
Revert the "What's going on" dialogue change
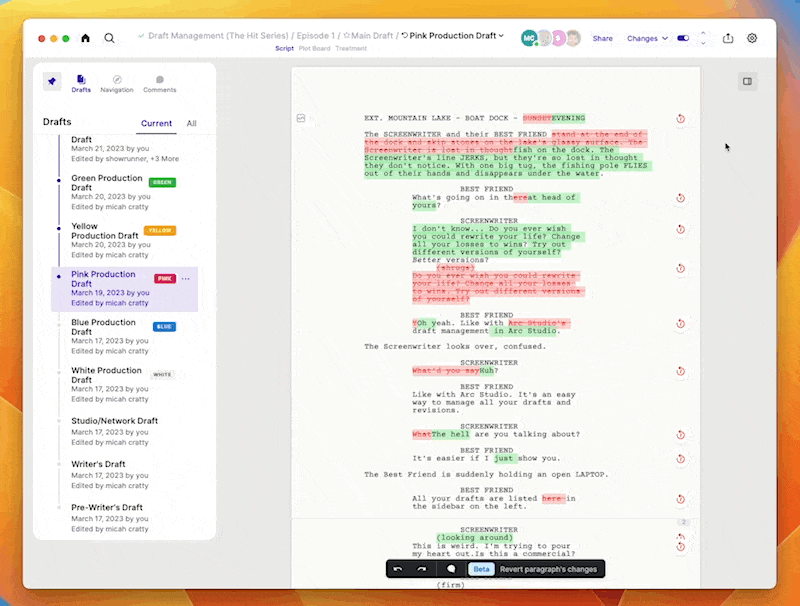681,198
